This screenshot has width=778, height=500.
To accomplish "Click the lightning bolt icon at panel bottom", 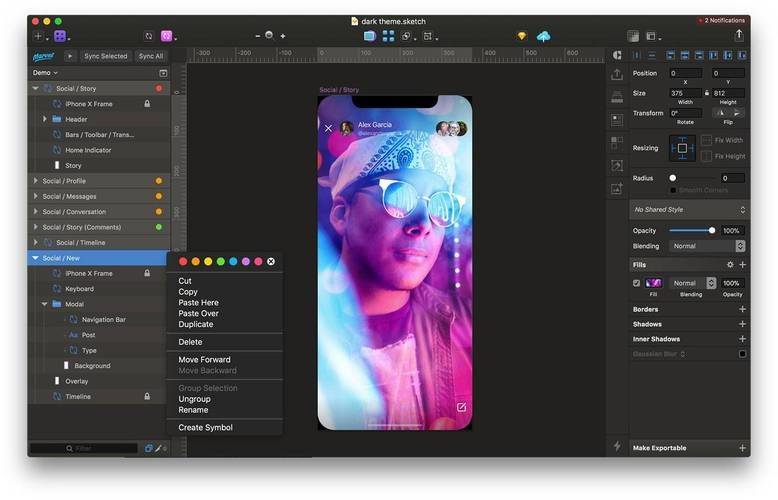I will point(617,446).
